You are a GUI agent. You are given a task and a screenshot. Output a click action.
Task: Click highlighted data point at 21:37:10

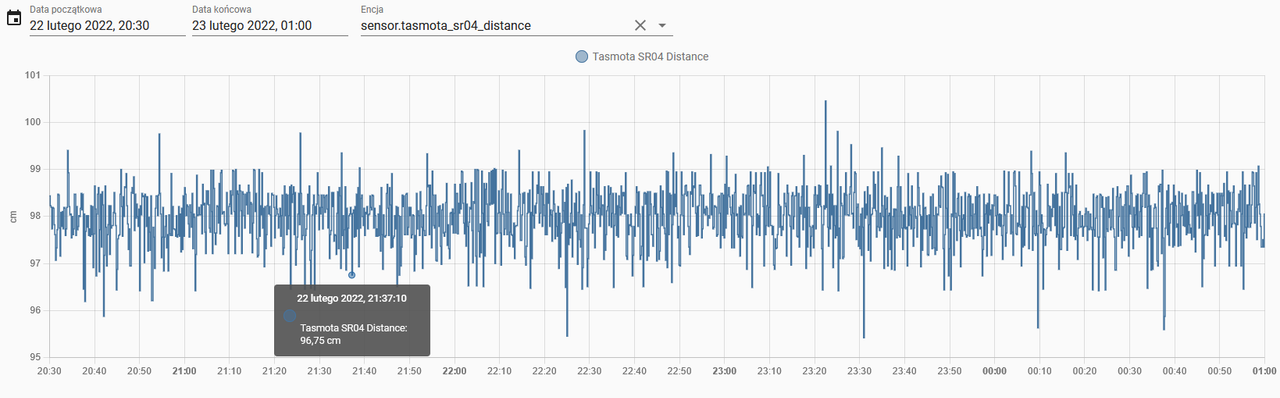point(351,275)
